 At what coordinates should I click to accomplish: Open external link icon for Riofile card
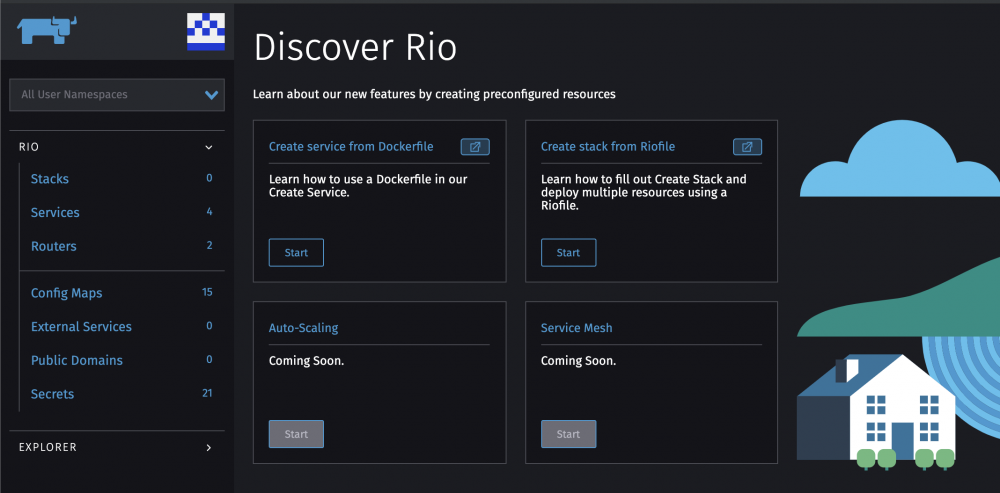[747, 147]
